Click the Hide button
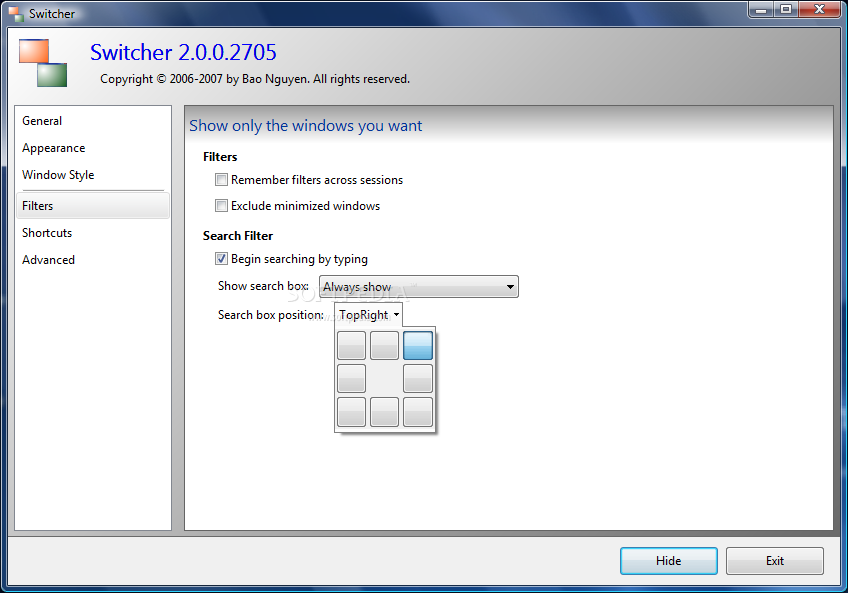This screenshot has height=593, width=848. coord(669,561)
